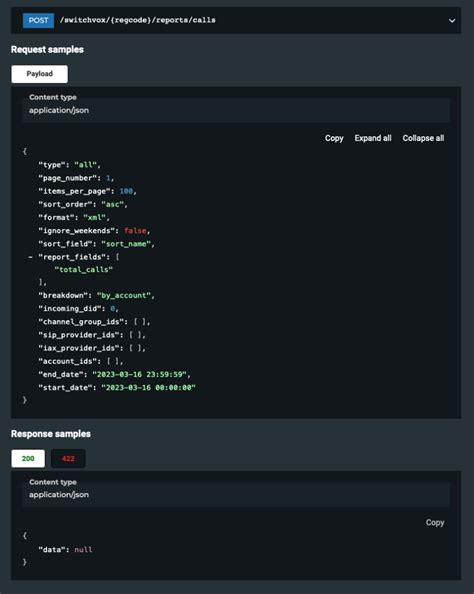
Task: Click the "sip_provider_ids" line
Action: tap(92, 335)
